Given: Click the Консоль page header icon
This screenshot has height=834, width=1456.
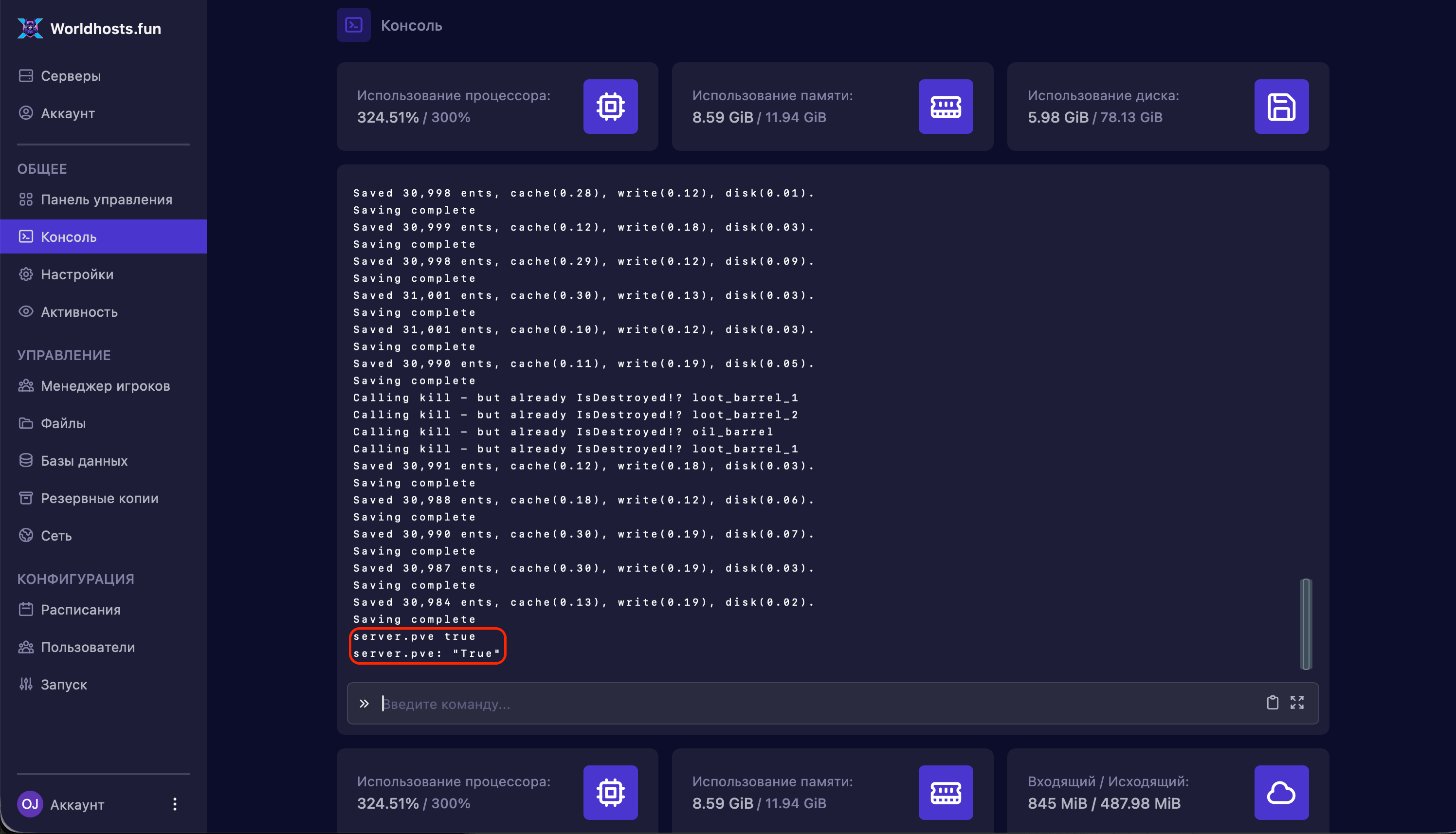Looking at the screenshot, I should (353, 25).
